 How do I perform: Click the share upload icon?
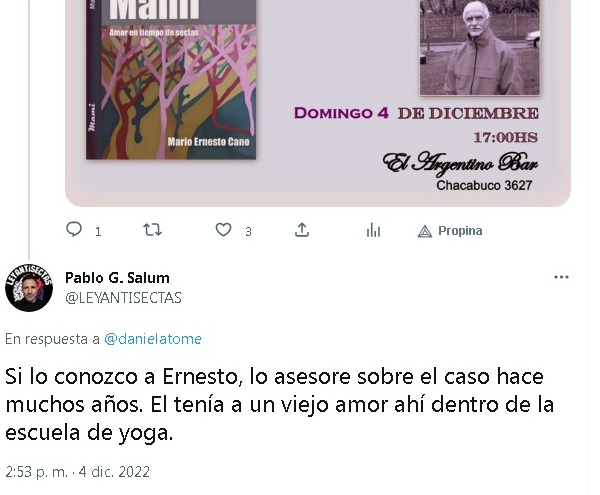pos(302,230)
